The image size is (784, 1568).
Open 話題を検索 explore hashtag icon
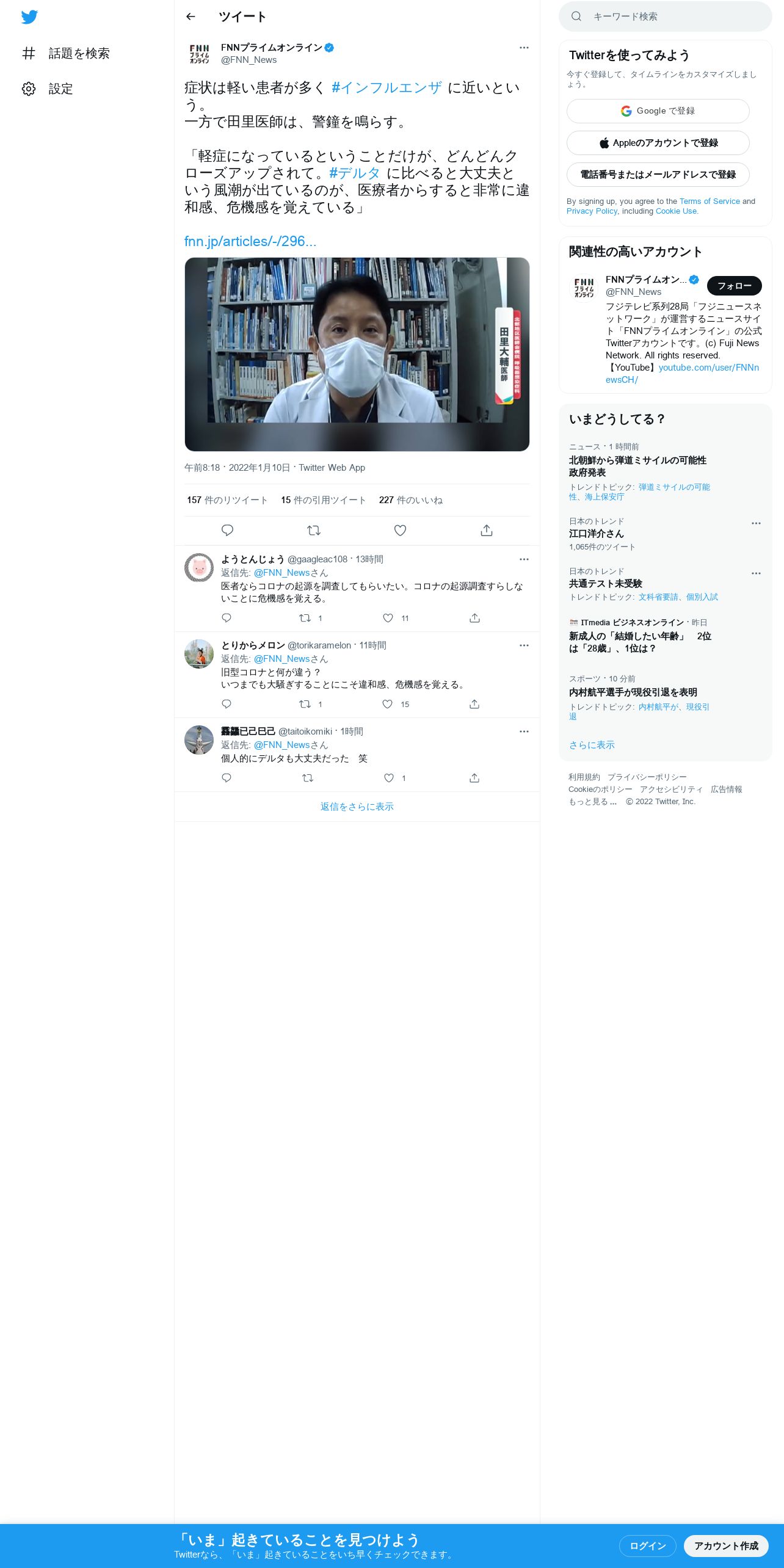click(29, 53)
